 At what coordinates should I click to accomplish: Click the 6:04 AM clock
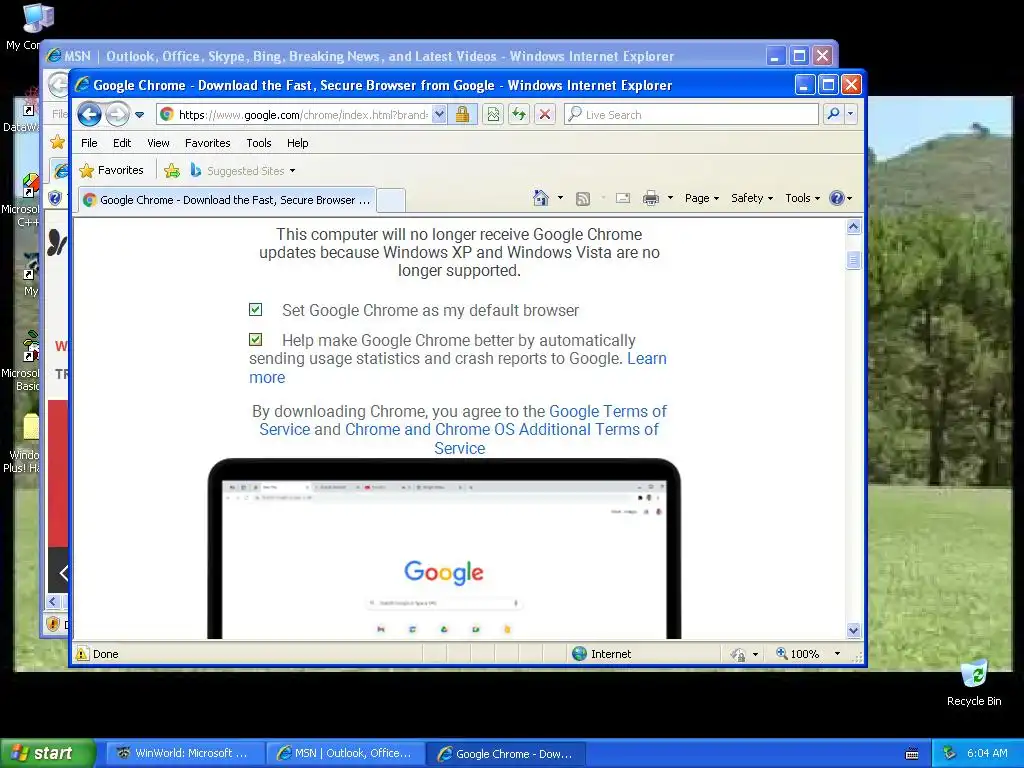(987, 753)
